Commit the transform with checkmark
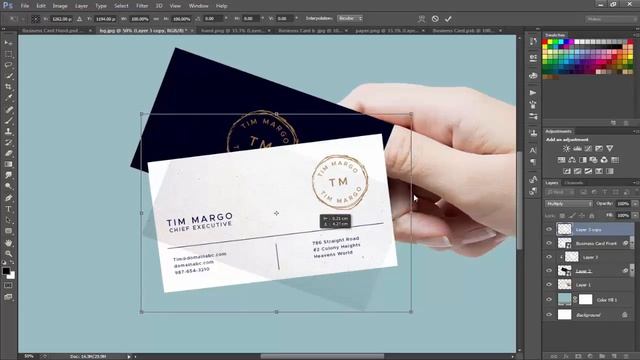 448,19
